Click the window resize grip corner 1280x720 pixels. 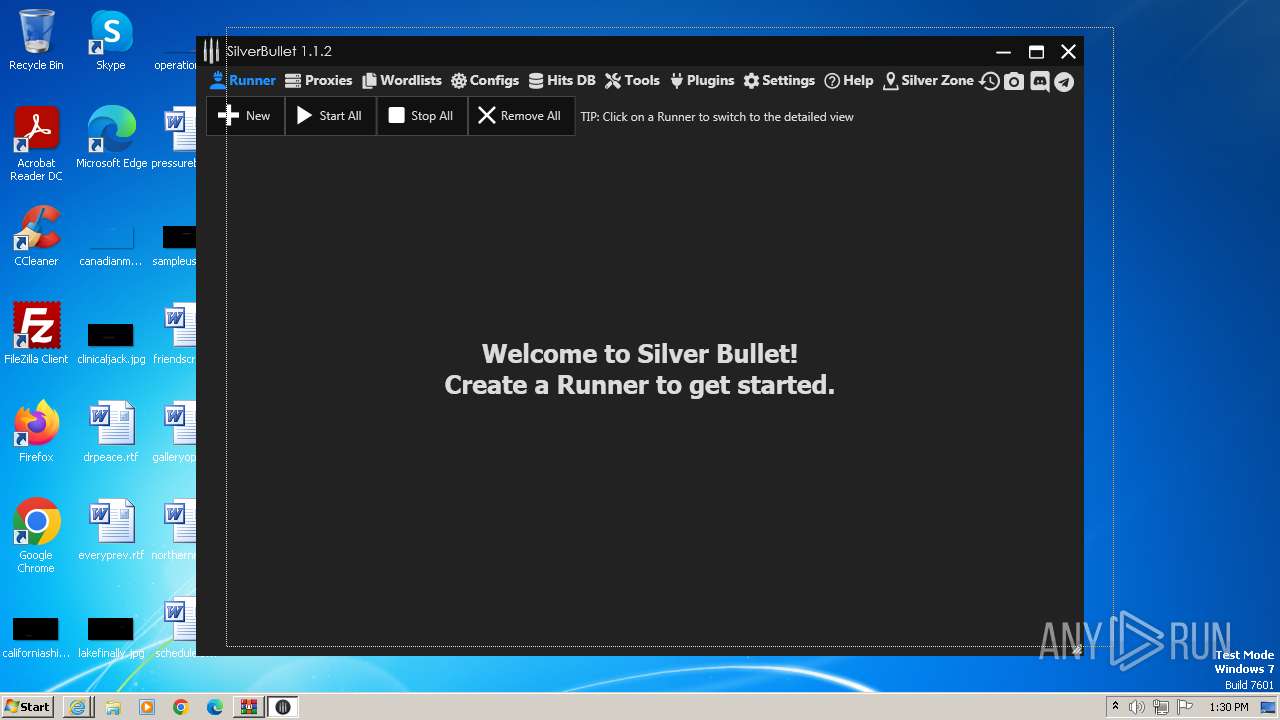(x=1077, y=650)
